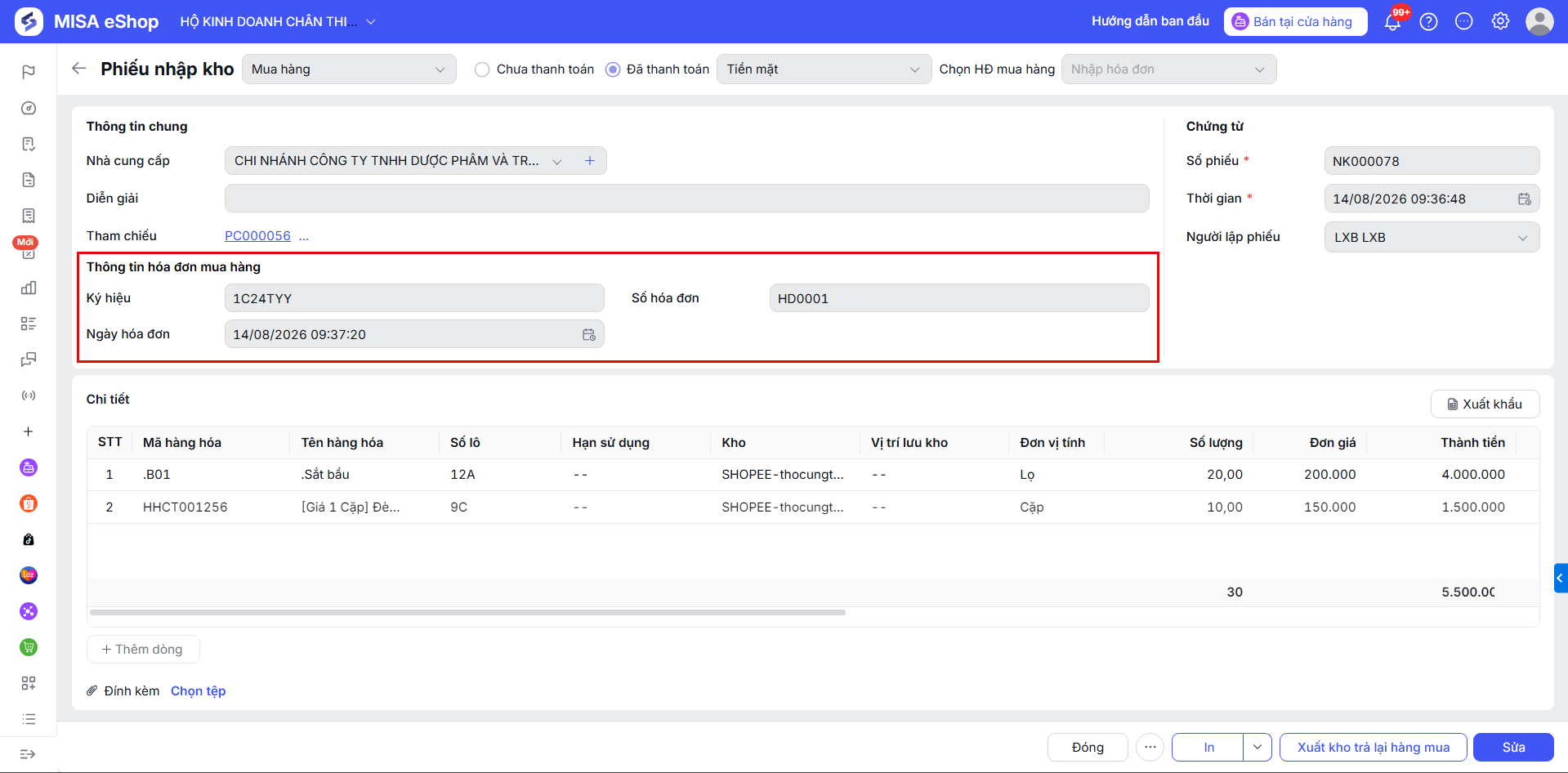This screenshot has width=1568, height=773.
Task: Click the In print button
Action: (x=1208, y=747)
